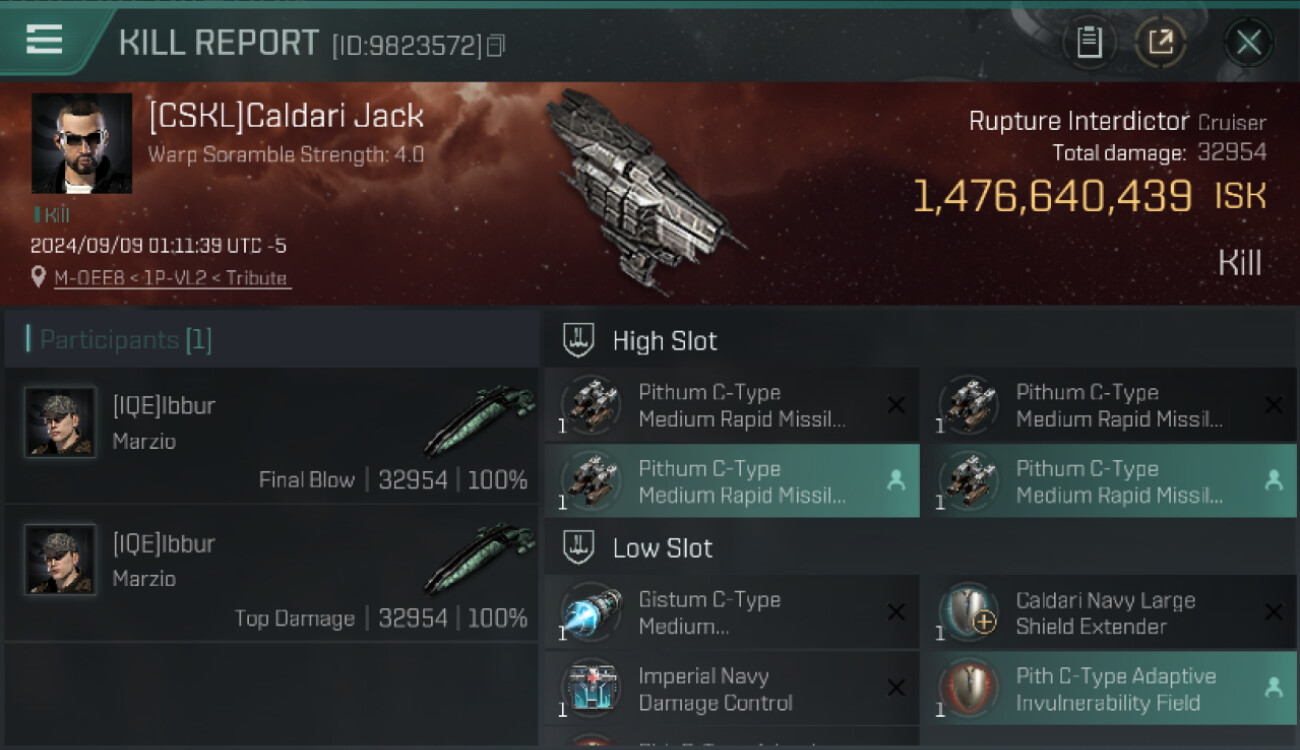Screen dimensions: 1300x750
Task: Open the M-0EE8 Tribute location link
Action: 171,279
